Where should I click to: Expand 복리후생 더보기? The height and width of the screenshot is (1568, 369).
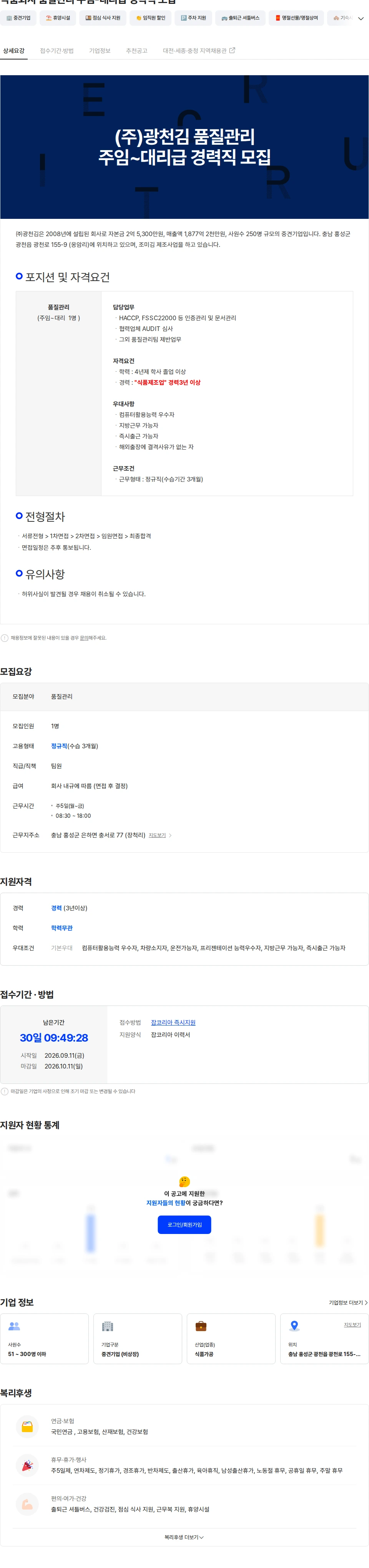click(184, 1538)
